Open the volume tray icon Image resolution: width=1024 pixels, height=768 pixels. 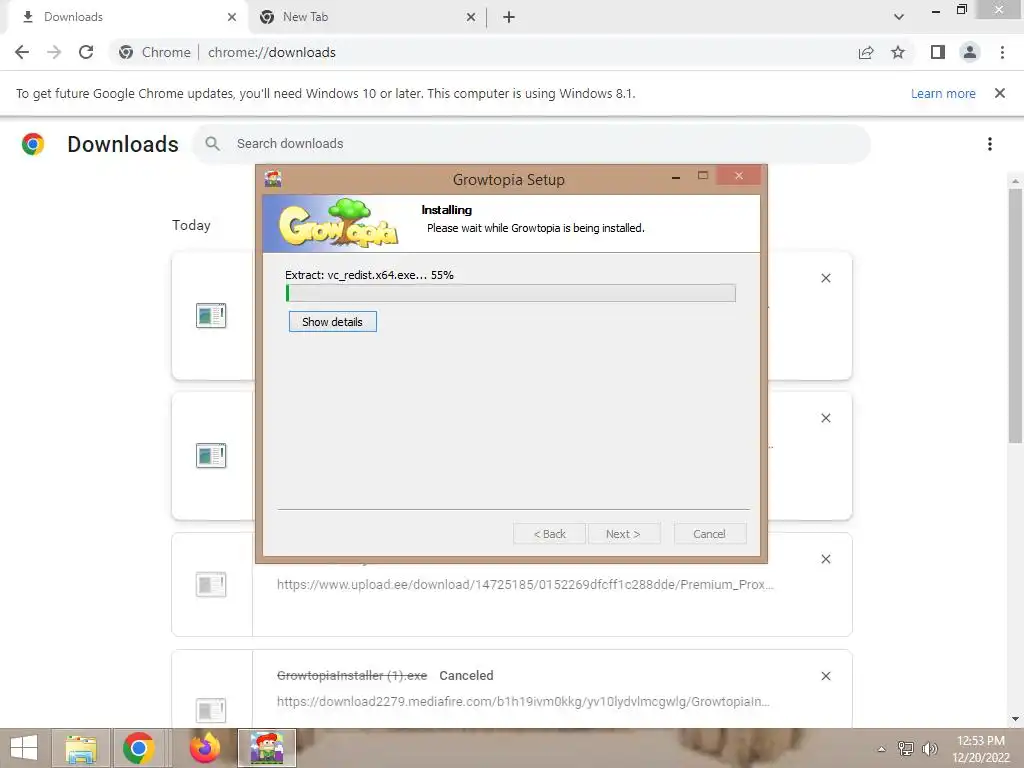(x=929, y=748)
